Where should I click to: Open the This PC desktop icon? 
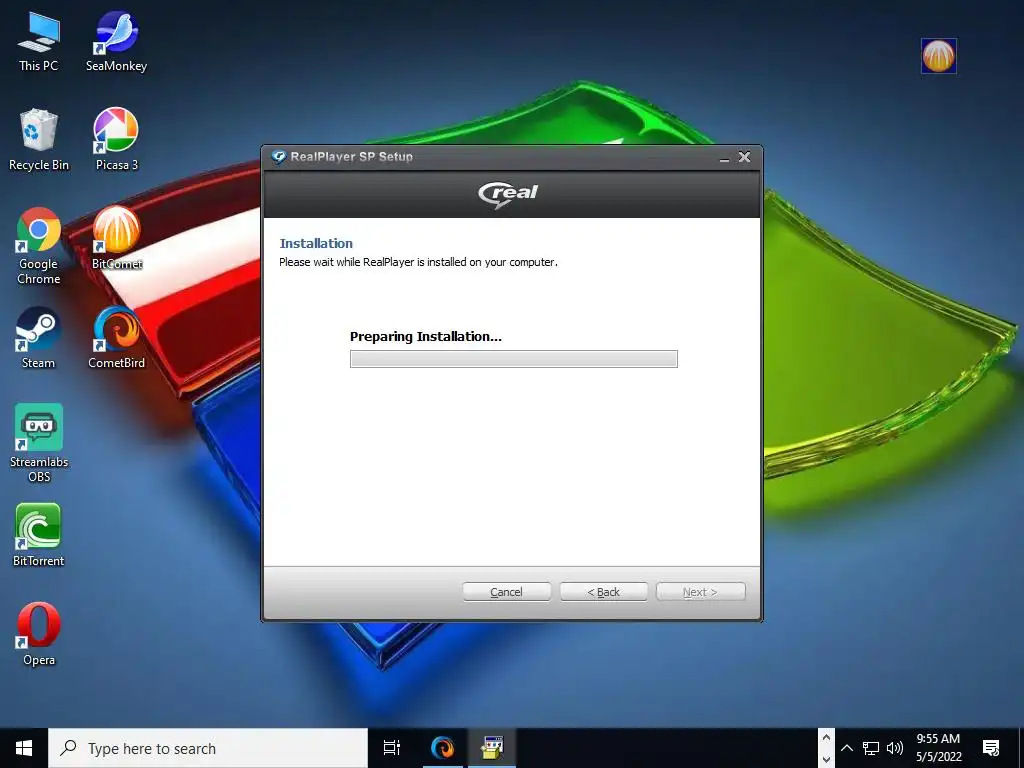click(39, 41)
